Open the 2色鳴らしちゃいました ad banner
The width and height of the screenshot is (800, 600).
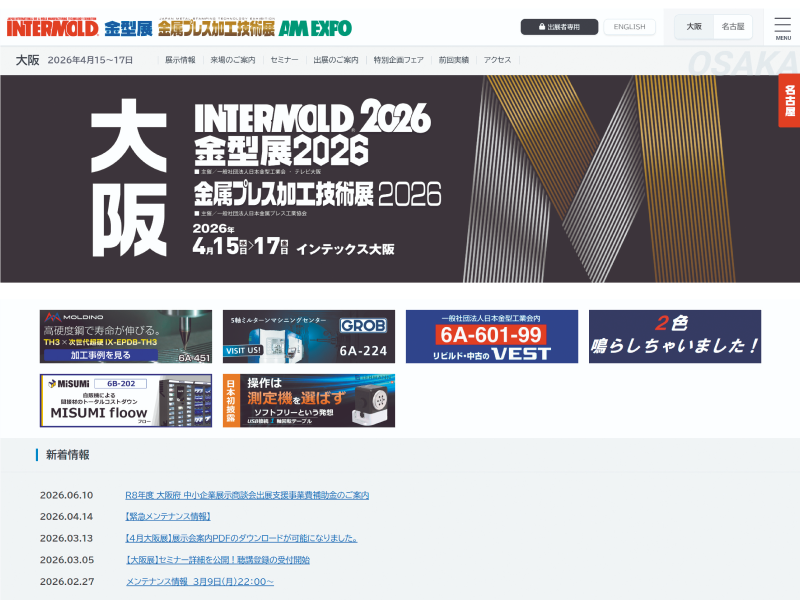point(675,337)
